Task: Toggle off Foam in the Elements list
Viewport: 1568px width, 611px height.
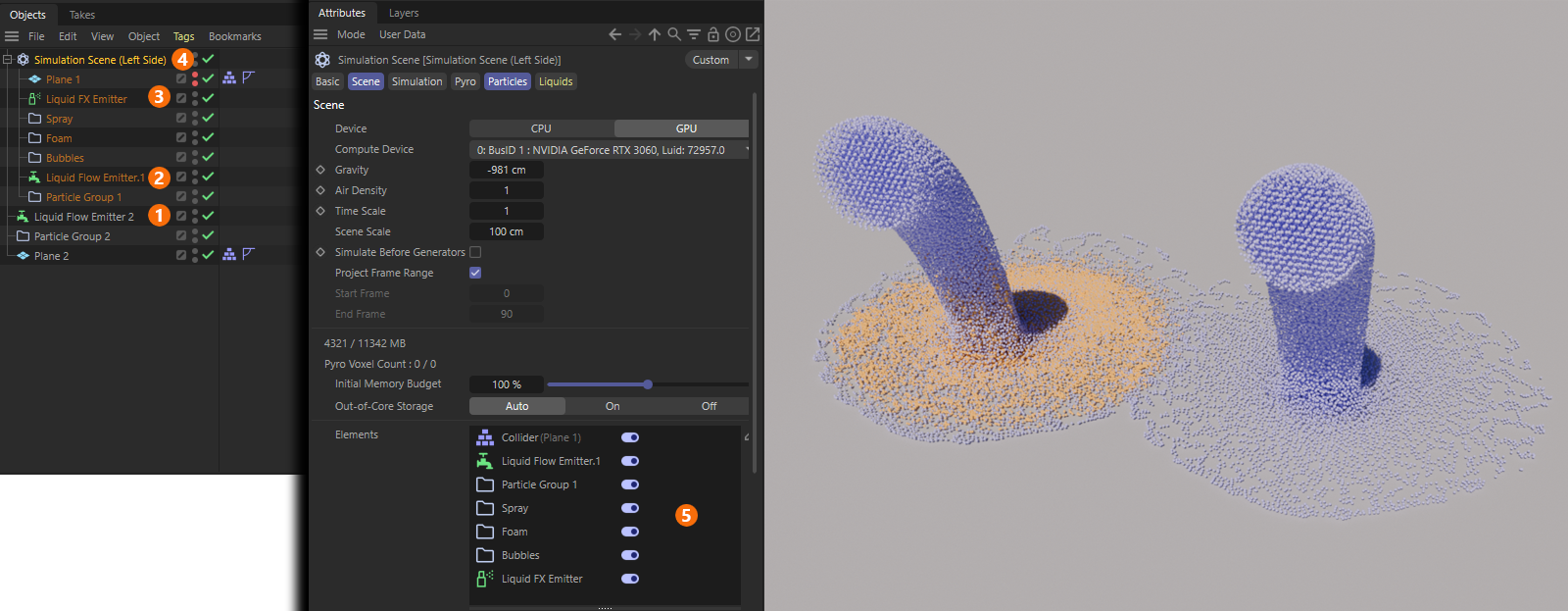Action: click(x=630, y=532)
